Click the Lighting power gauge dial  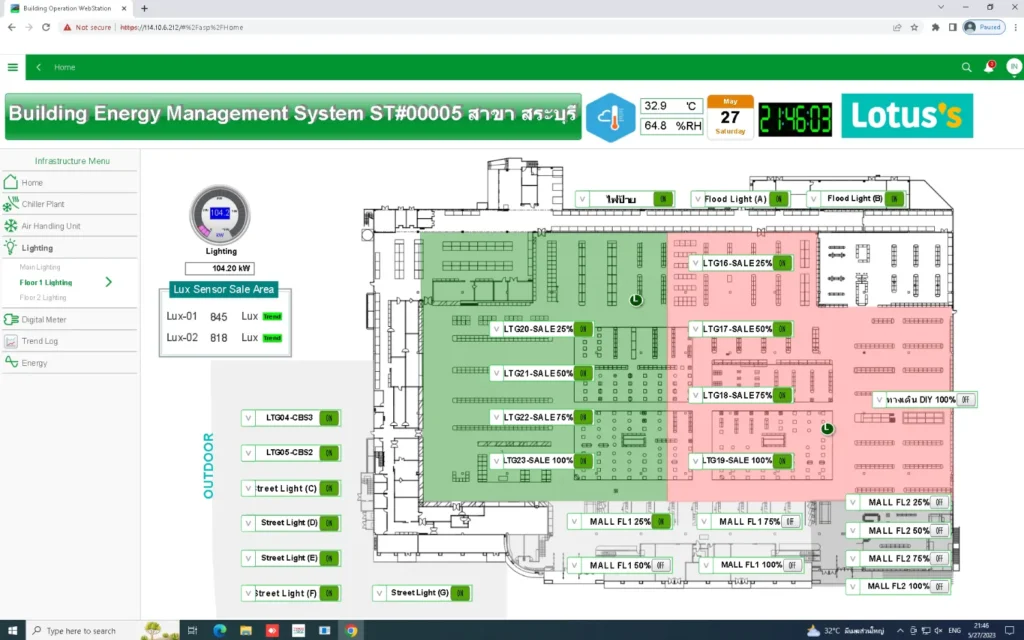pos(220,215)
